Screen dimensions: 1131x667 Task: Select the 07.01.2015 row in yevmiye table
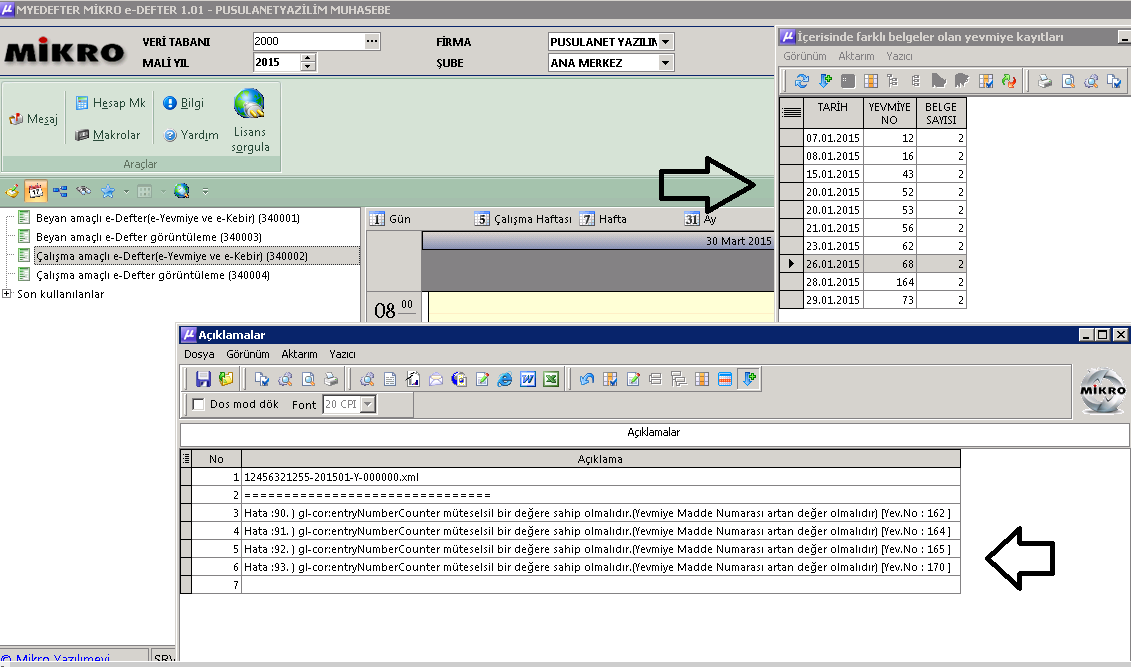[x=873, y=138]
